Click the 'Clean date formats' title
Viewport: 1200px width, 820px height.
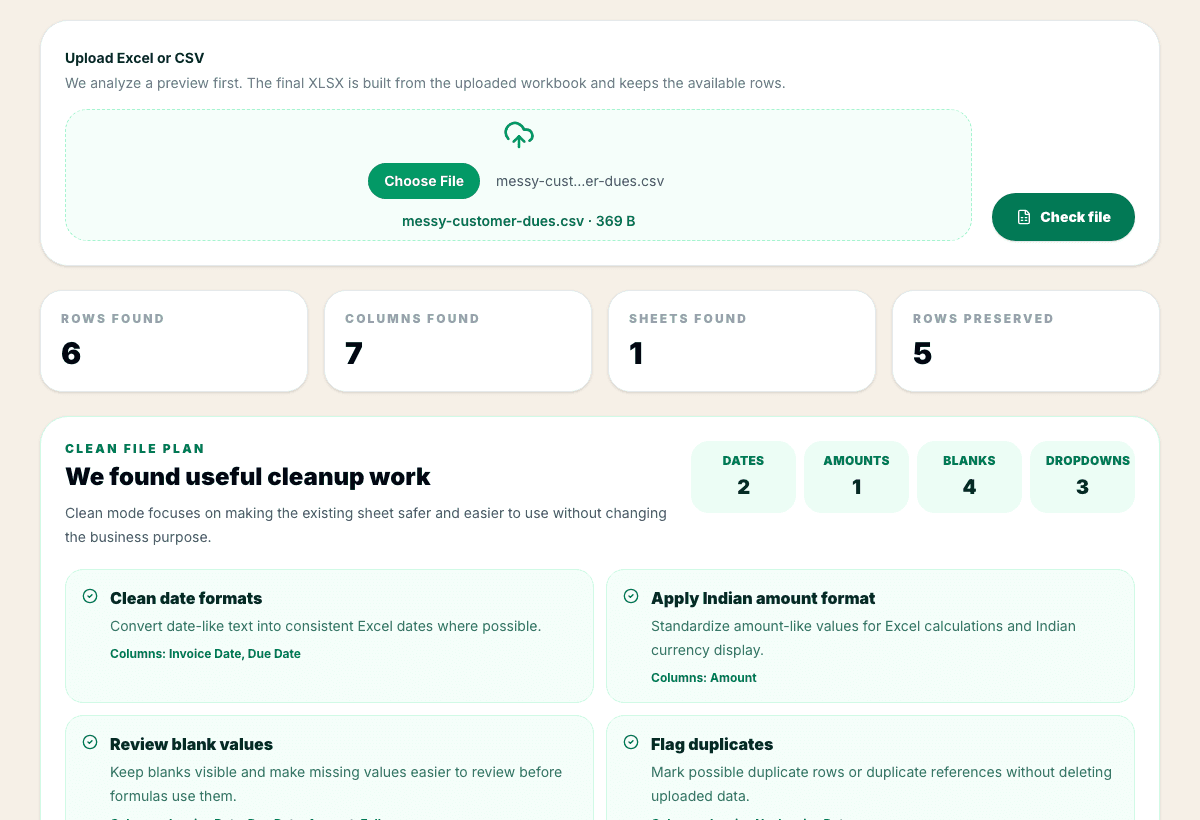tap(186, 598)
